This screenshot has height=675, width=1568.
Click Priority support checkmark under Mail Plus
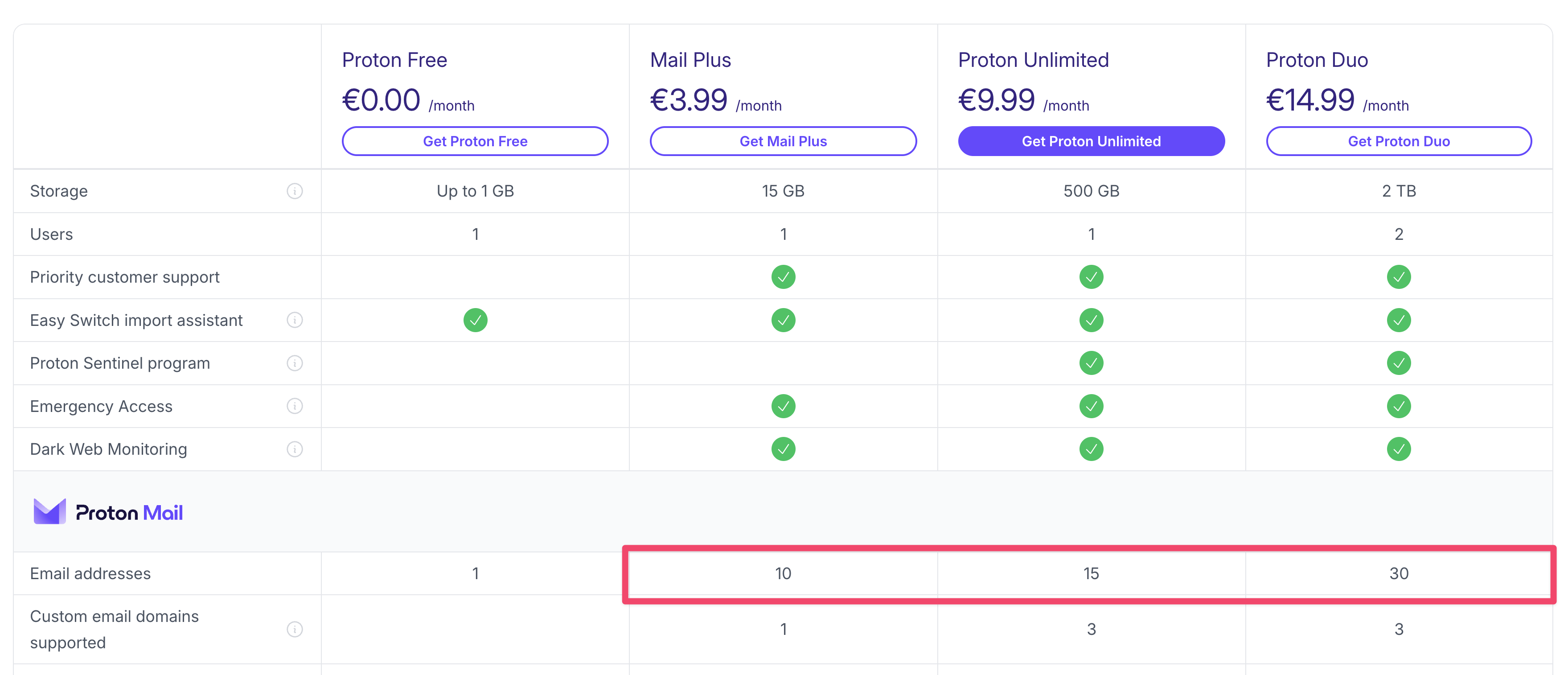[x=784, y=277]
